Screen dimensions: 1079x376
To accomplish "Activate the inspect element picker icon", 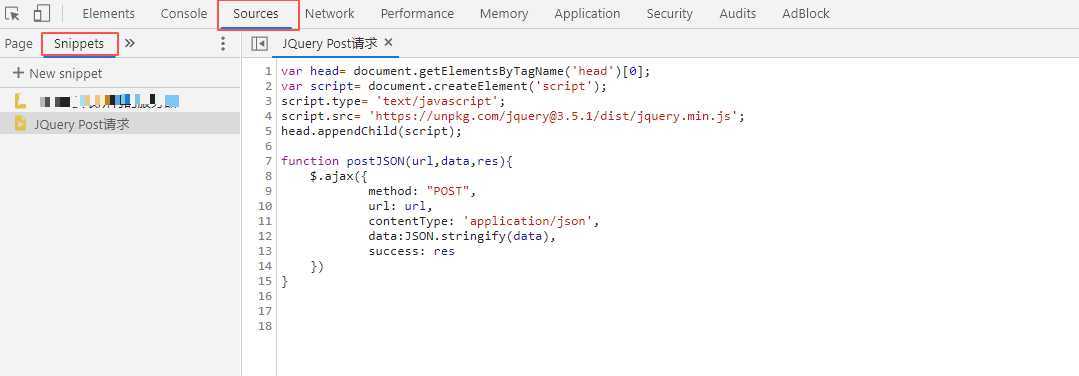I will (x=12, y=13).
